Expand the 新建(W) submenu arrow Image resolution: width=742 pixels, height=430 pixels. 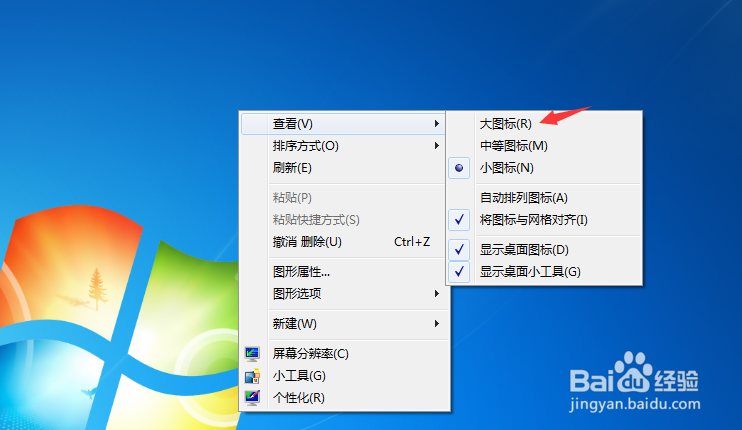coord(436,324)
